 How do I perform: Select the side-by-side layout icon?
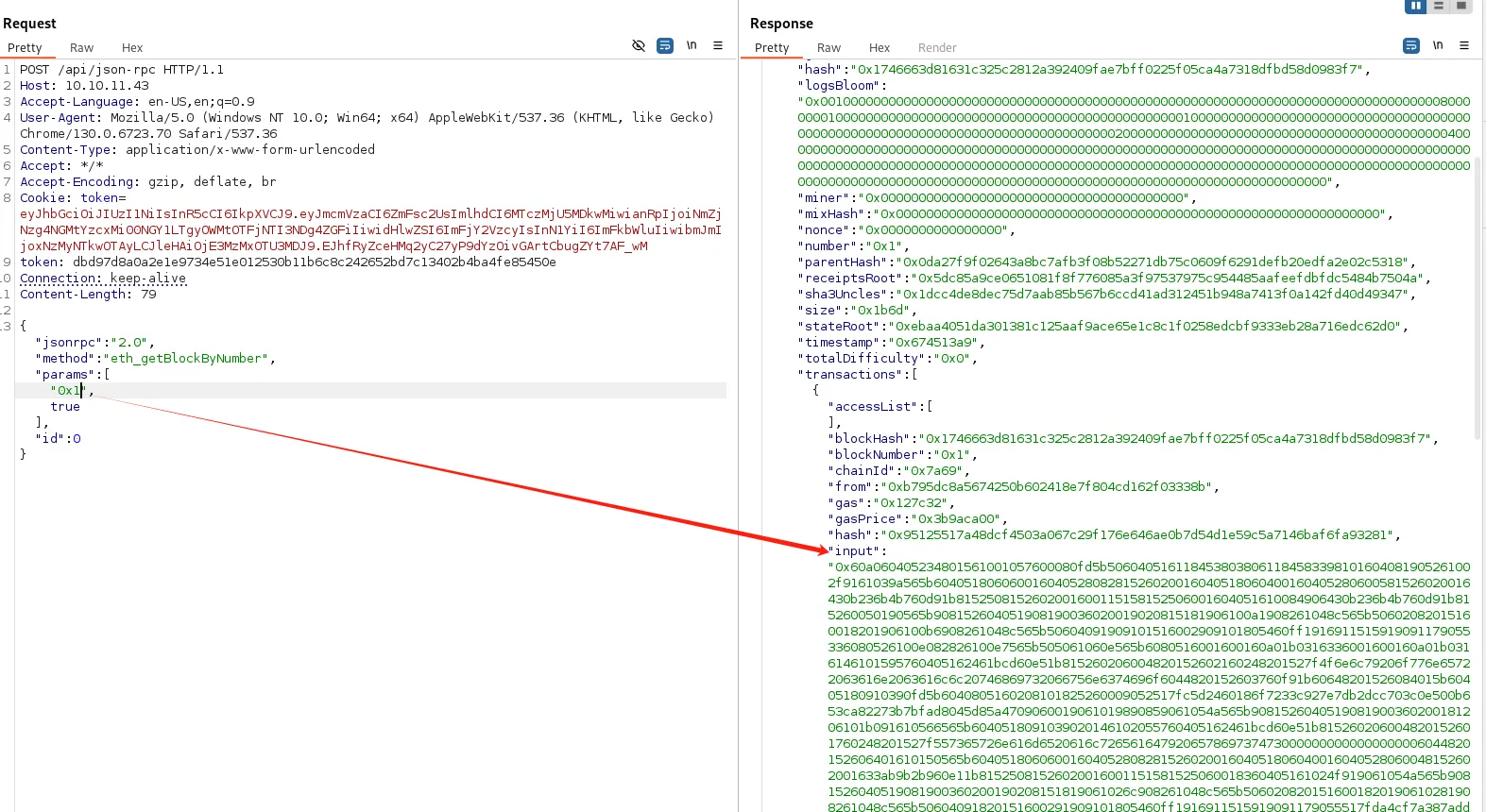[1415, 6]
